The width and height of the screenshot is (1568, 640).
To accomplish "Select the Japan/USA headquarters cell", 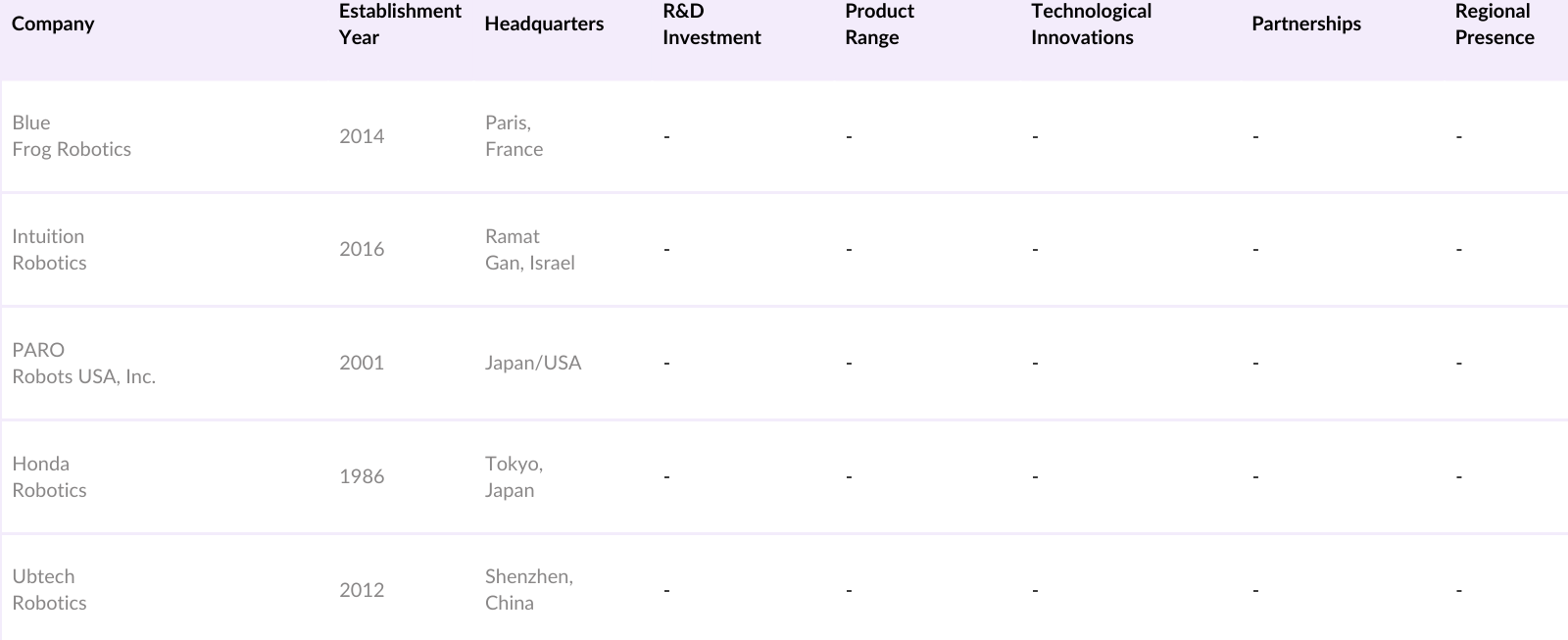I will click(x=533, y=364).
